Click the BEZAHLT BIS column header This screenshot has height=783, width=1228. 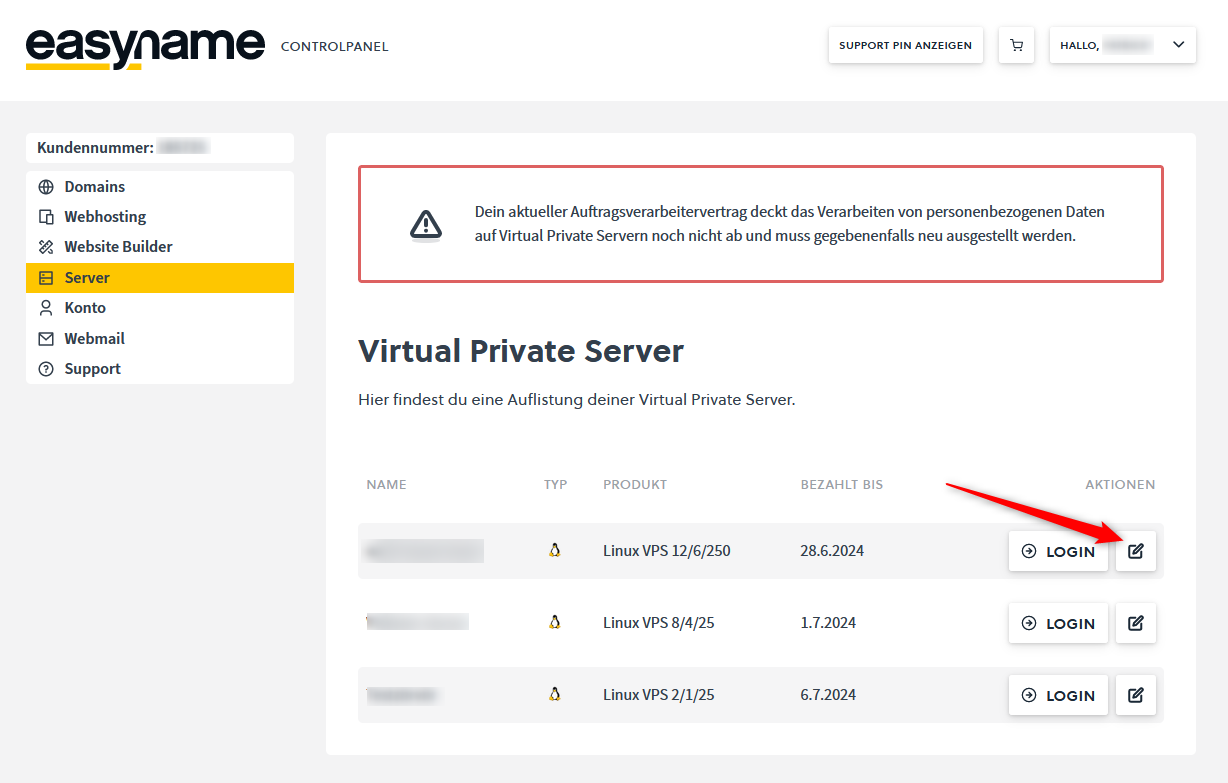click(x=842, y=485)
